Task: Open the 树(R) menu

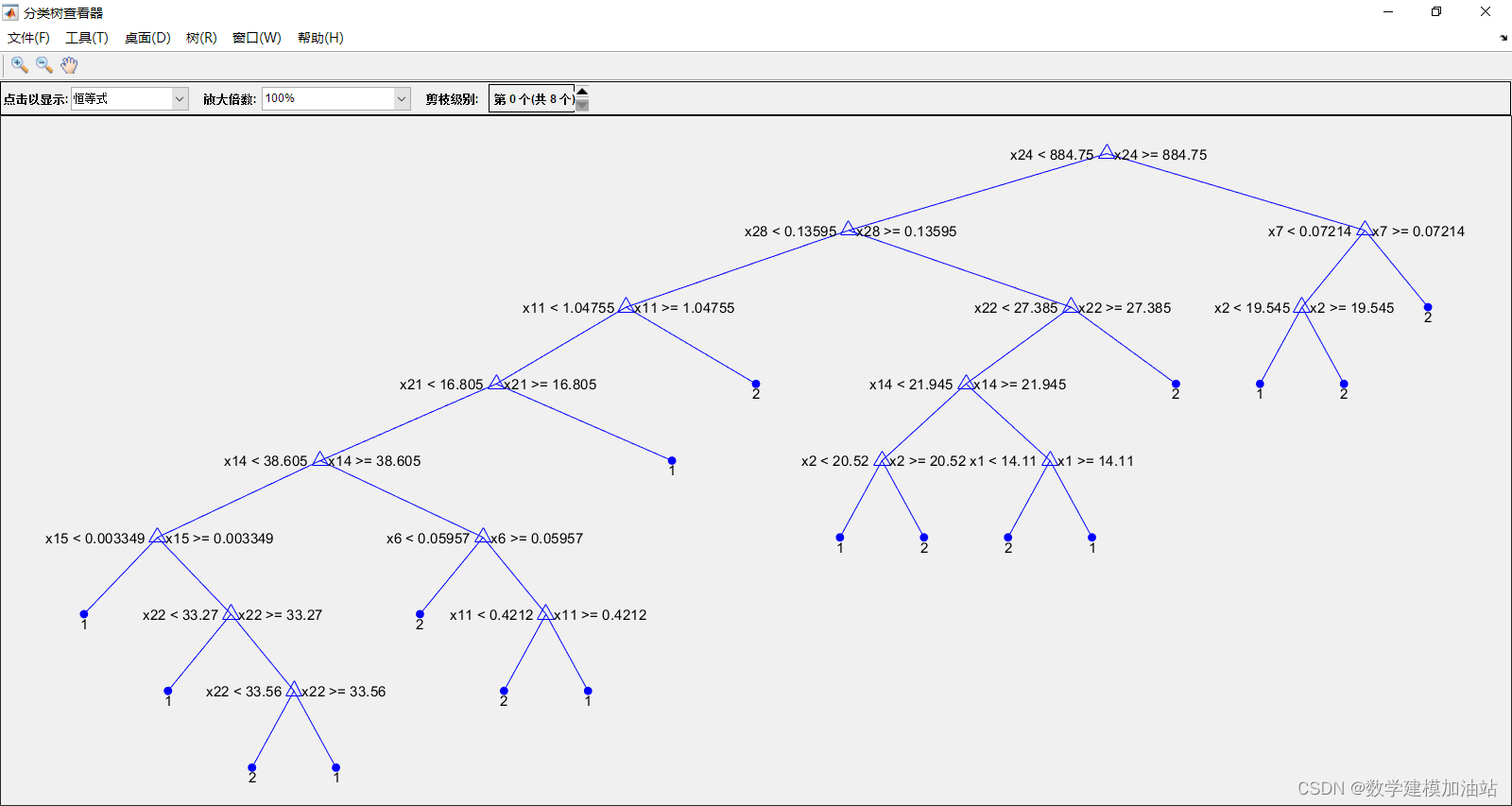Action: [x=201, y=38]
